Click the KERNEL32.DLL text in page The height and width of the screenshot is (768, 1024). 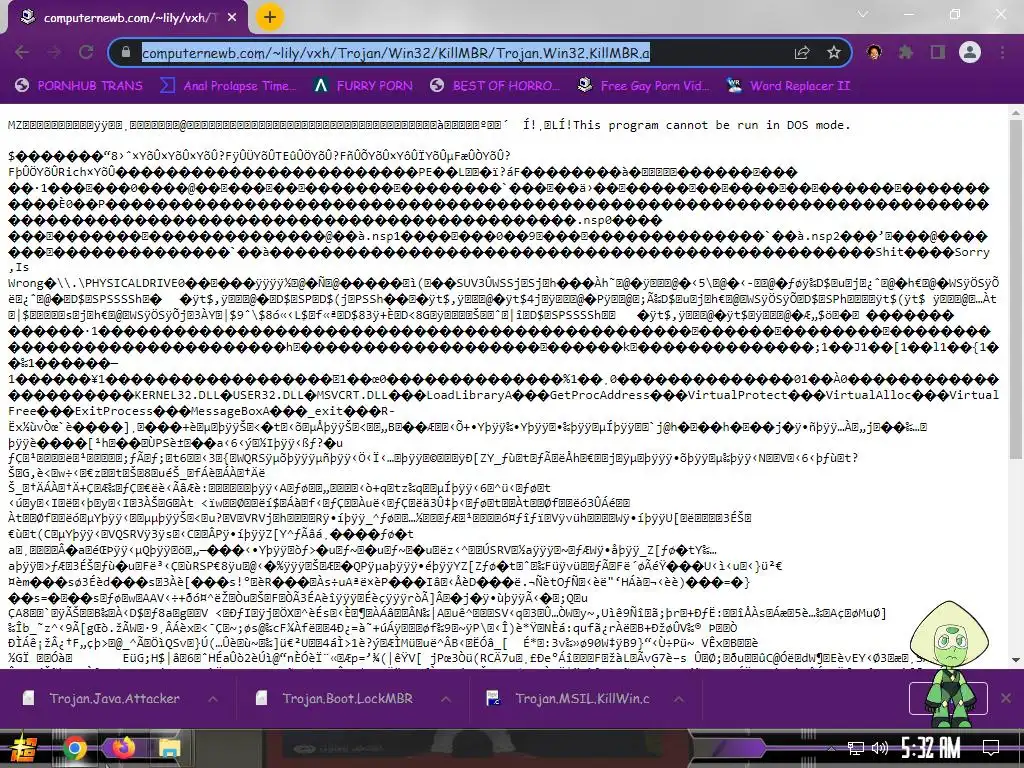pos(177,395)
